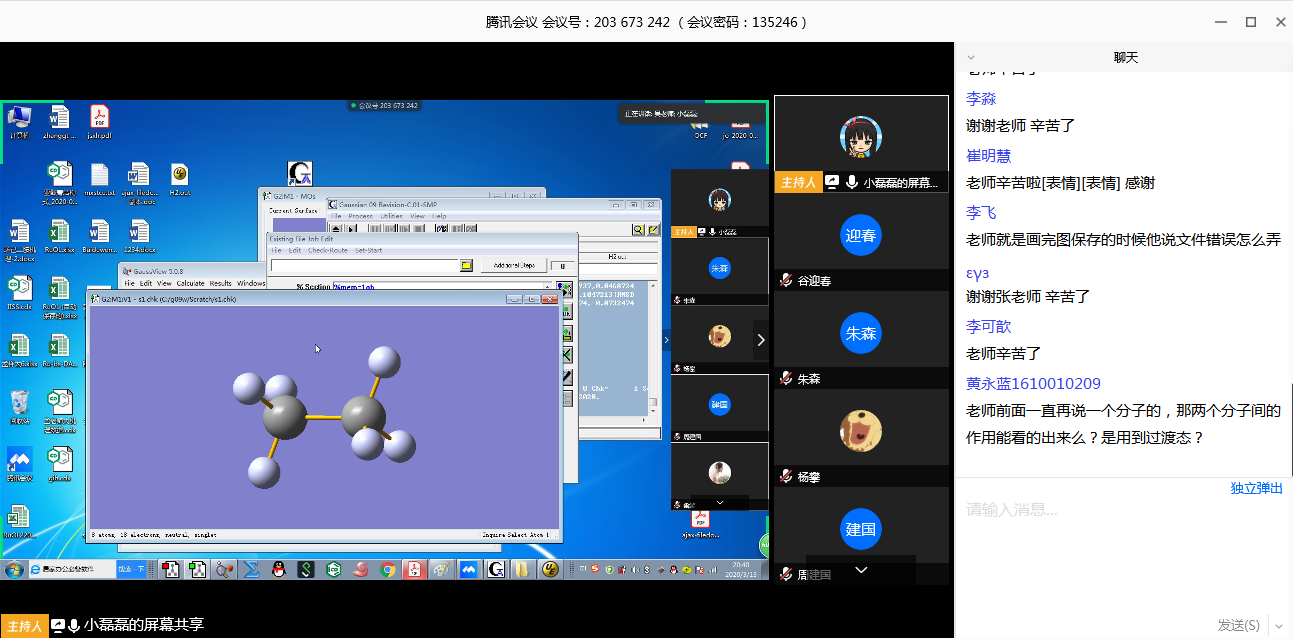Click the 聊天 chat panel title
Screen dimensions: 1293x639
(x=1126, y=58)
